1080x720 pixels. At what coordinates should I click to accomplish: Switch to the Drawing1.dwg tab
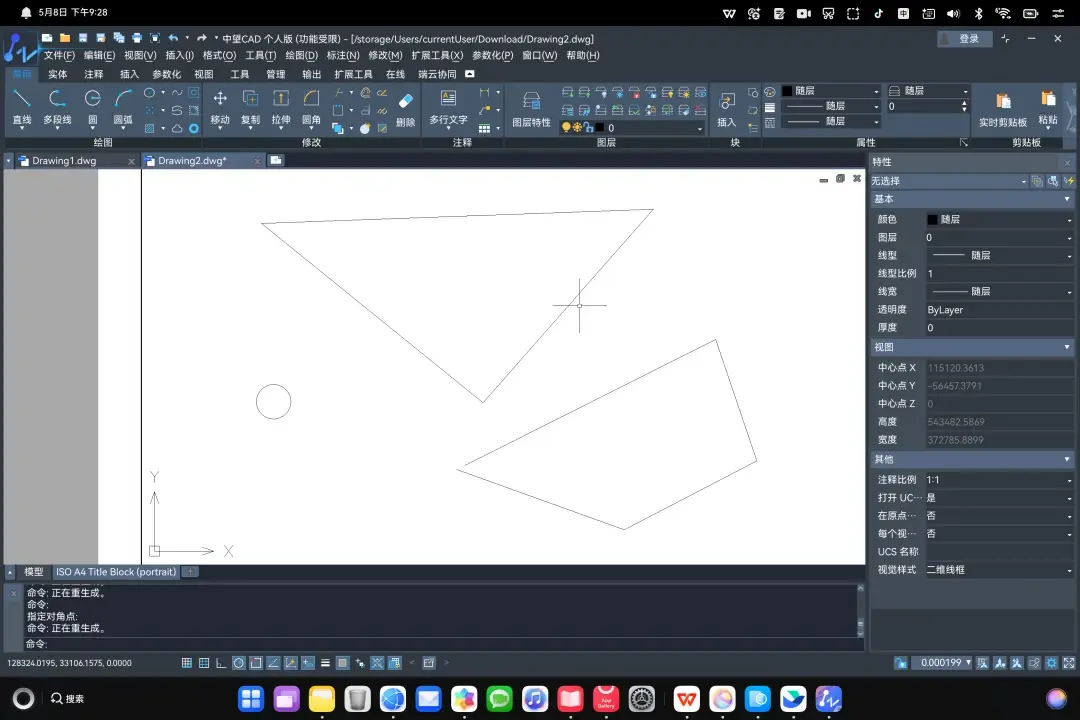[64, 161]
